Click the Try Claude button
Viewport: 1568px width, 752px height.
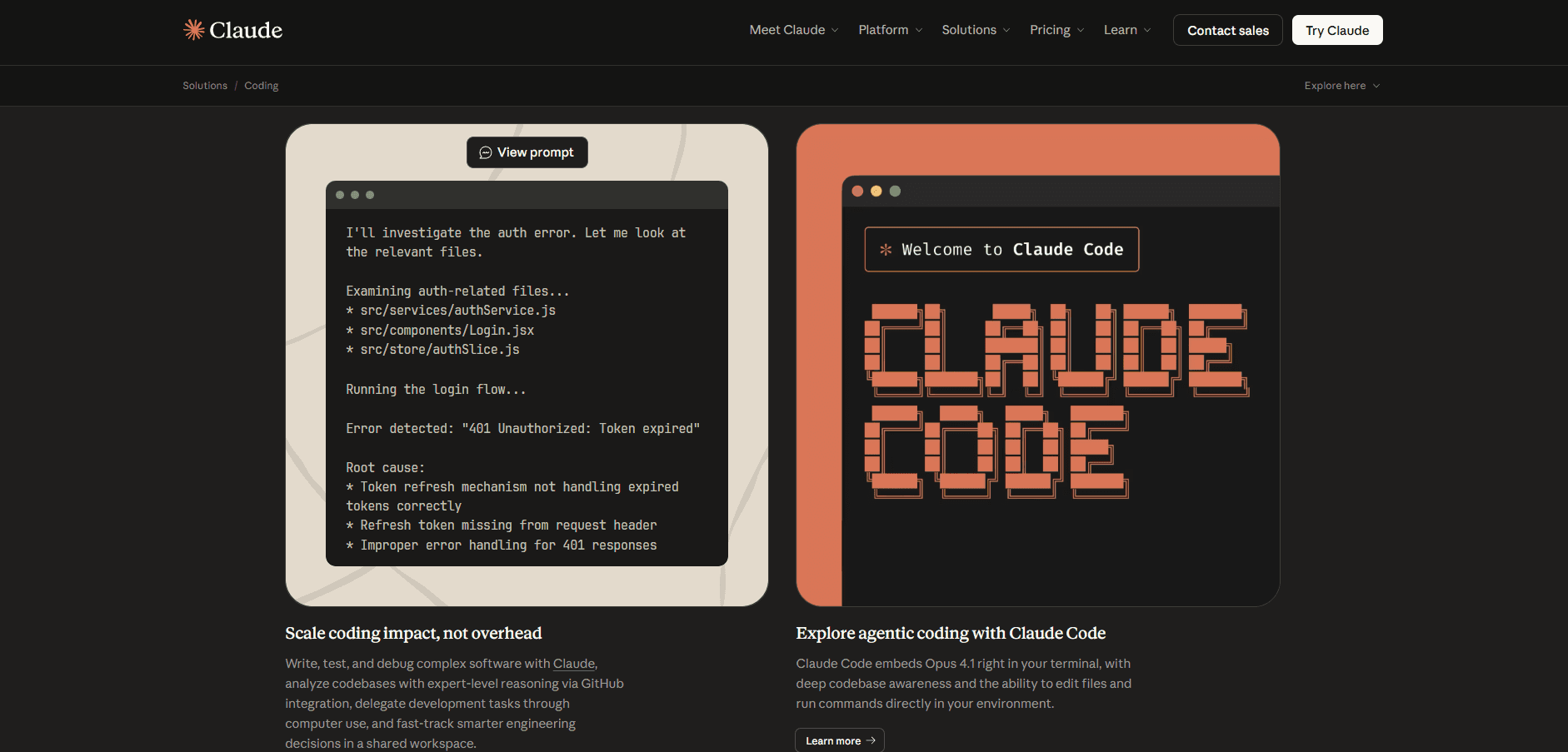[x=1337, y=30]
